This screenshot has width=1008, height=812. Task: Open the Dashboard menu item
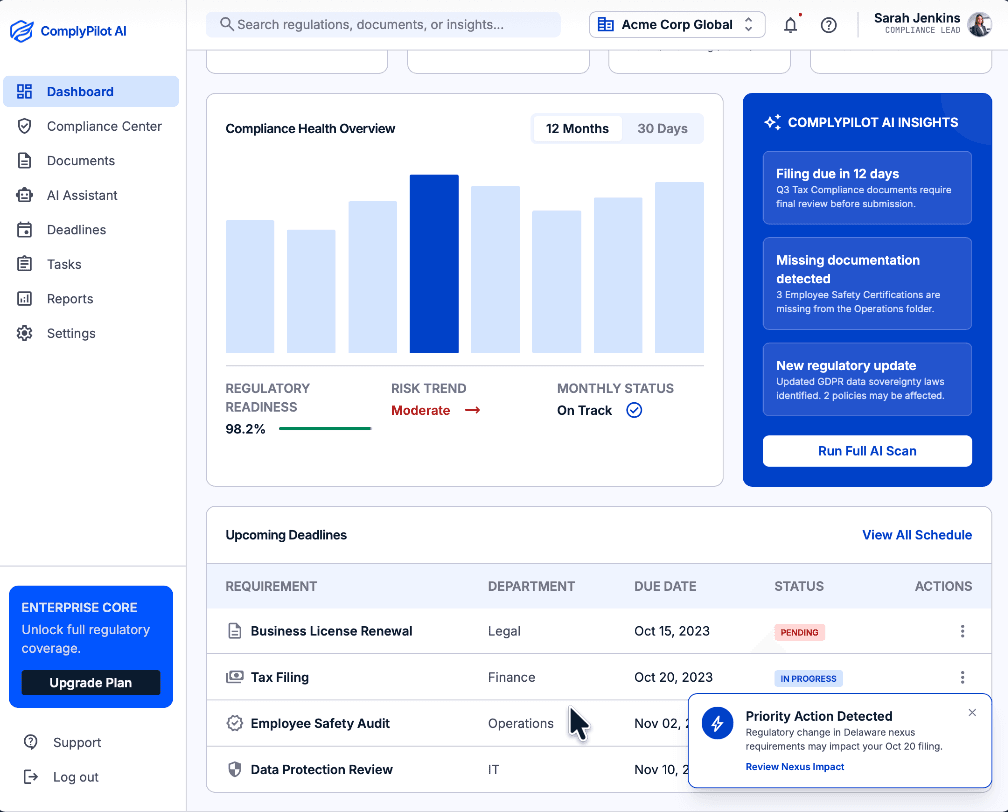pyautogui.click(x=91, y=91)
